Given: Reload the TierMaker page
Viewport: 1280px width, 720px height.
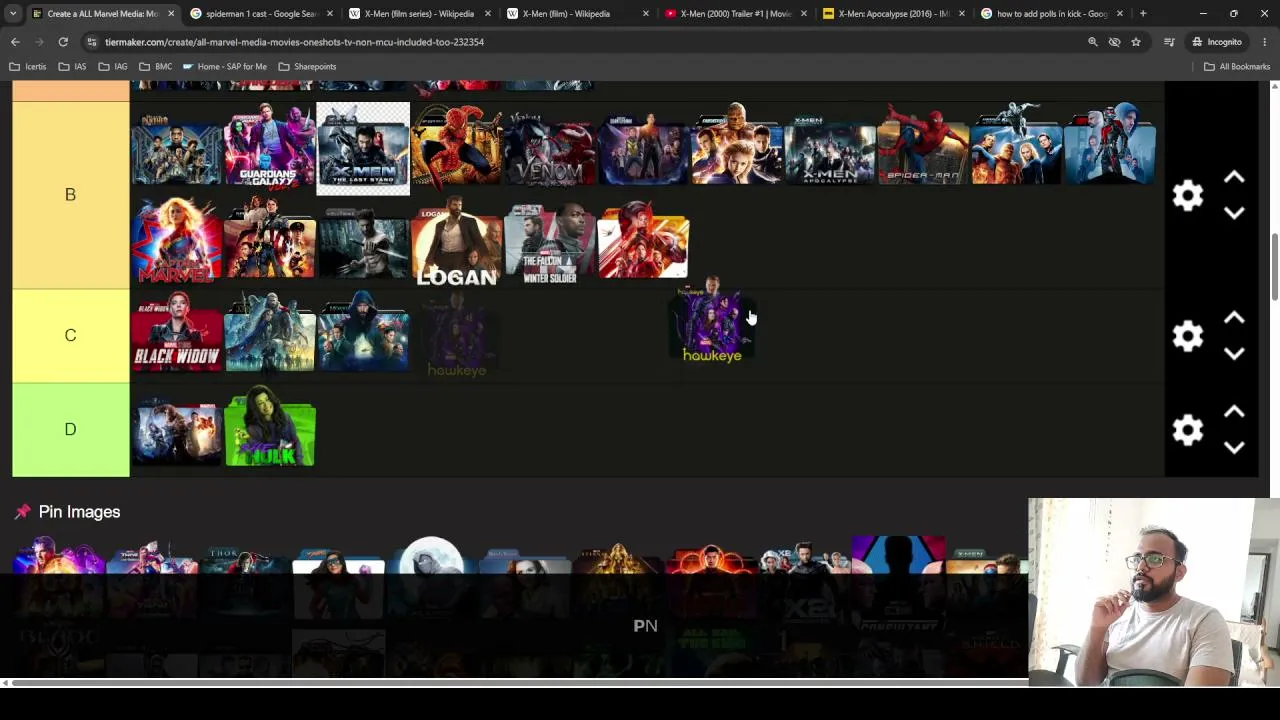Looking at the screenshot, I should [63, 42].
